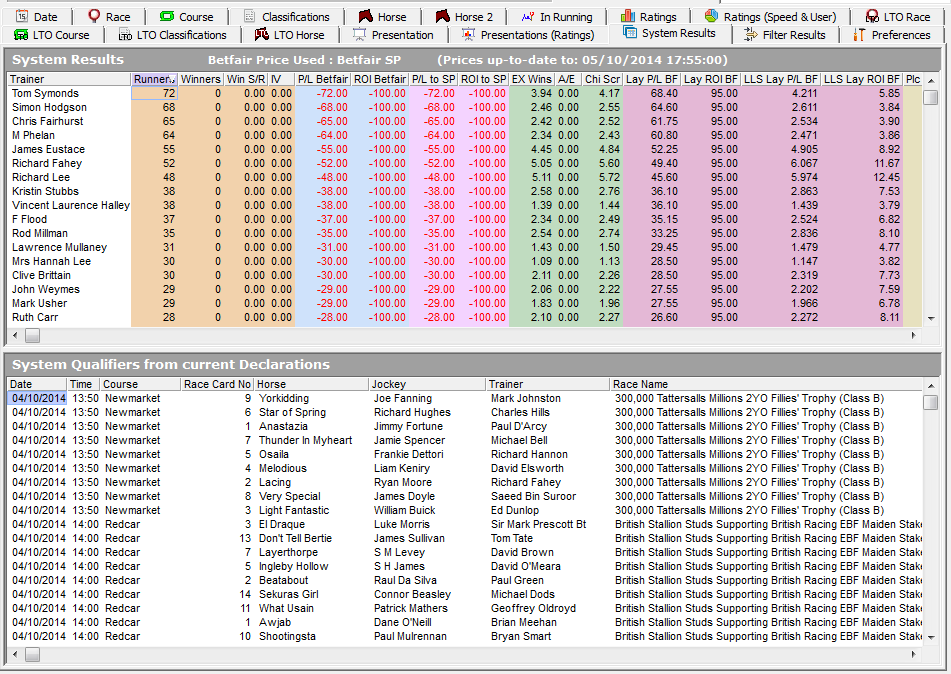Click the Winners column header

pos(201,79)
